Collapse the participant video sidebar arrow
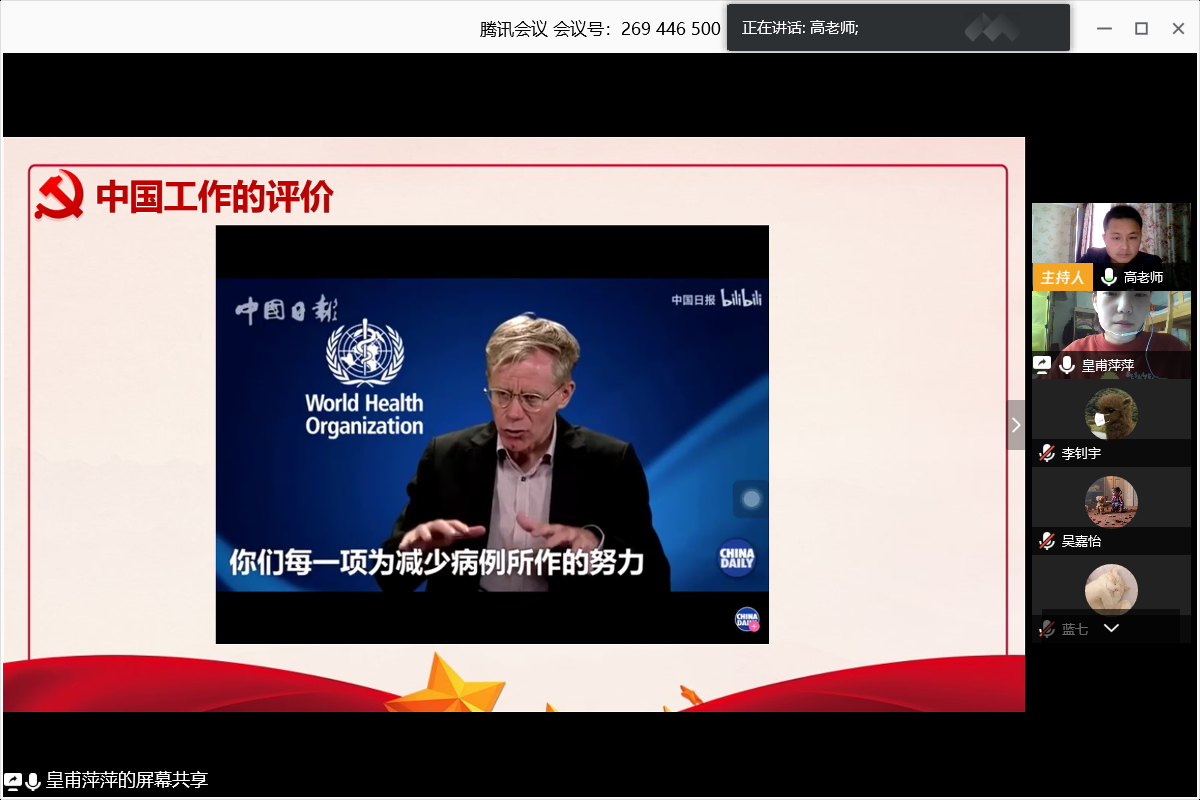The image size is (1200, 800). point(1016,425)
